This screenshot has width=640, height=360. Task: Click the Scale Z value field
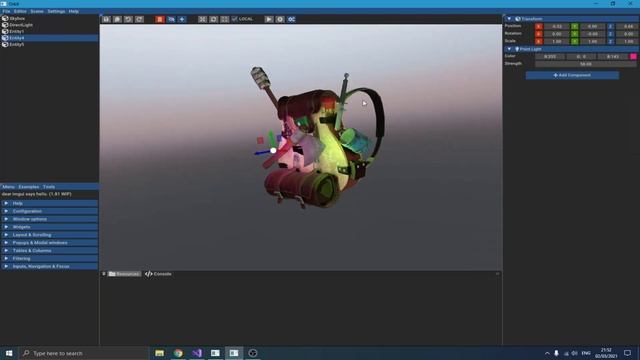tap(627, 42)
